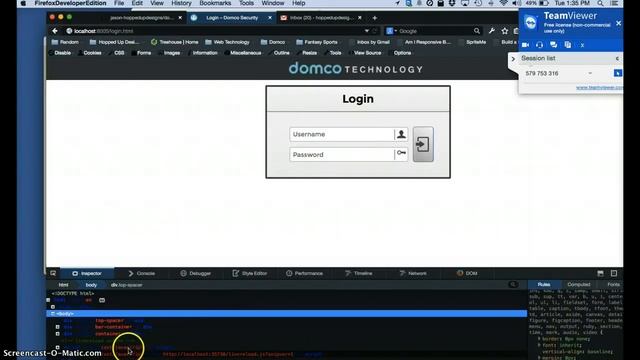This screenshot has width=640, height=360.
Task: Click the wrench developer tools icon
Action: pos(492,31)
